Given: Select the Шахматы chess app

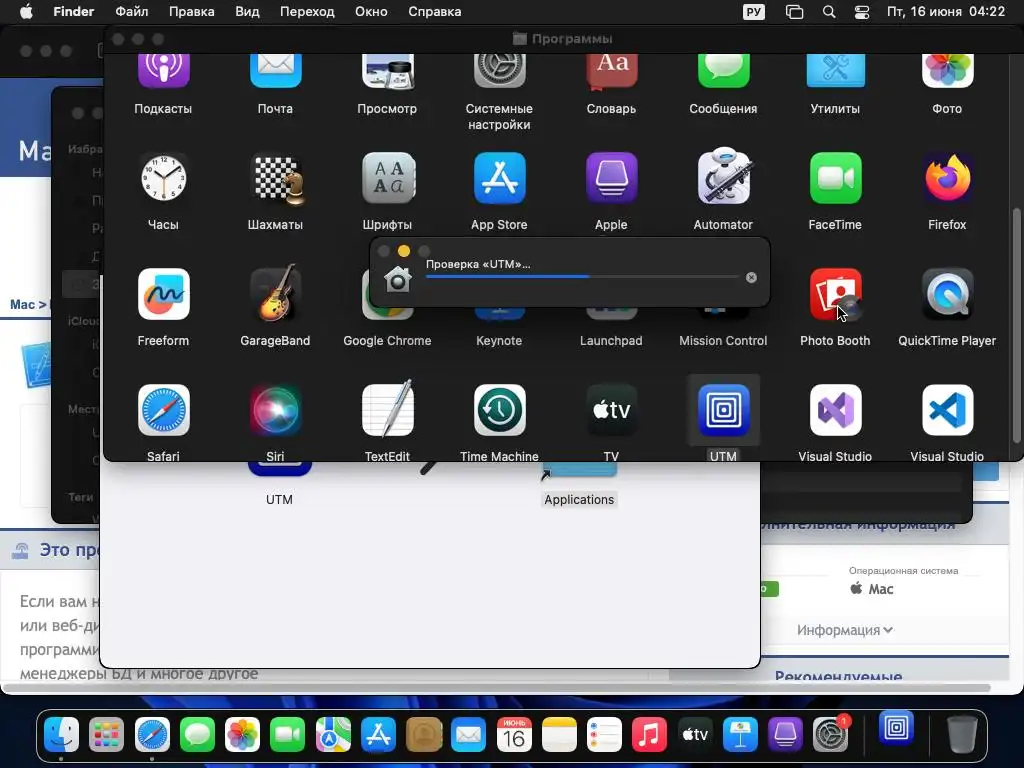Looking at the screenshot, I should tap(277, 178).
